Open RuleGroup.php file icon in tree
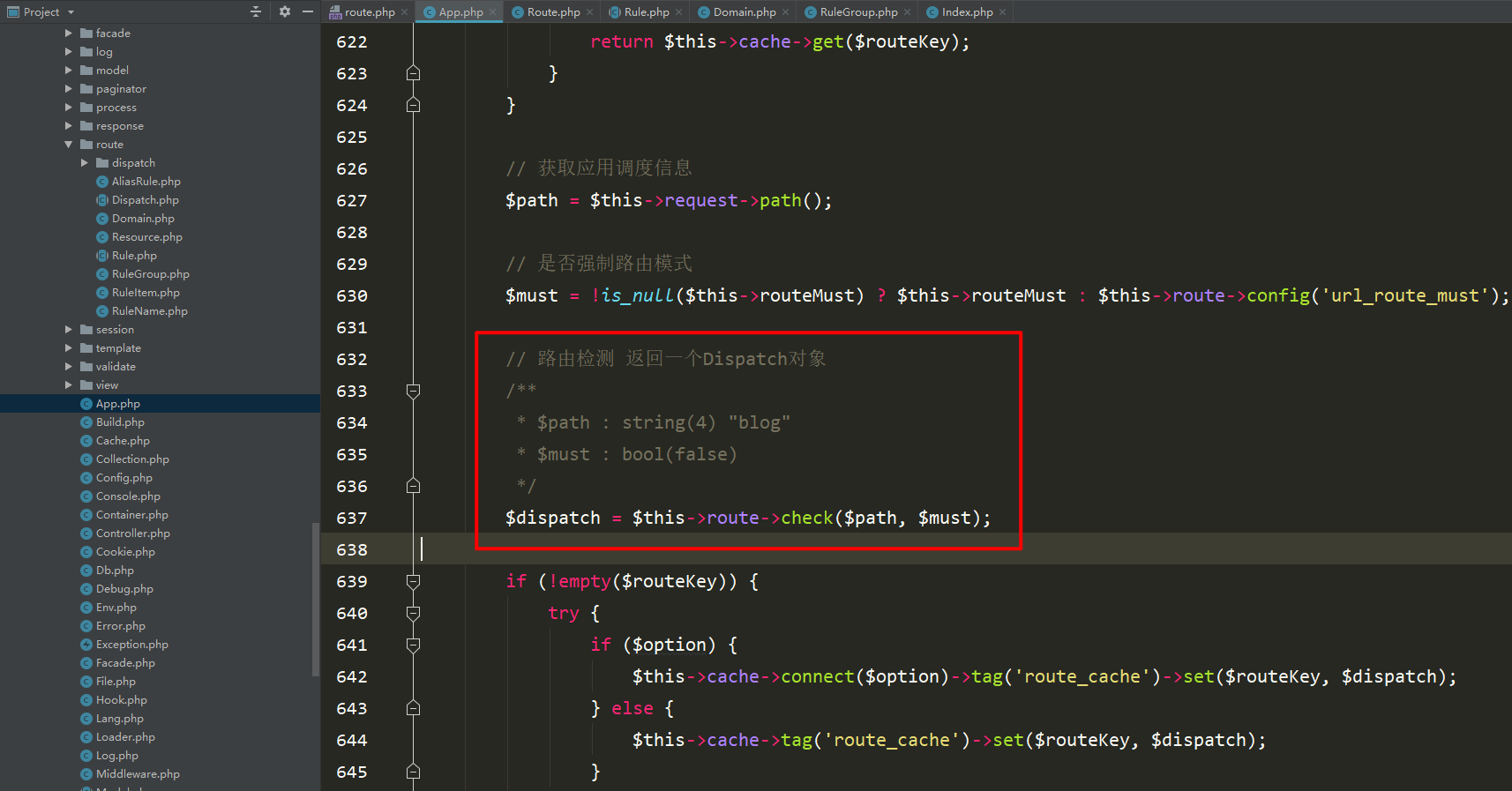Screen dimensions: 1512x791 (x=102, y=273)
